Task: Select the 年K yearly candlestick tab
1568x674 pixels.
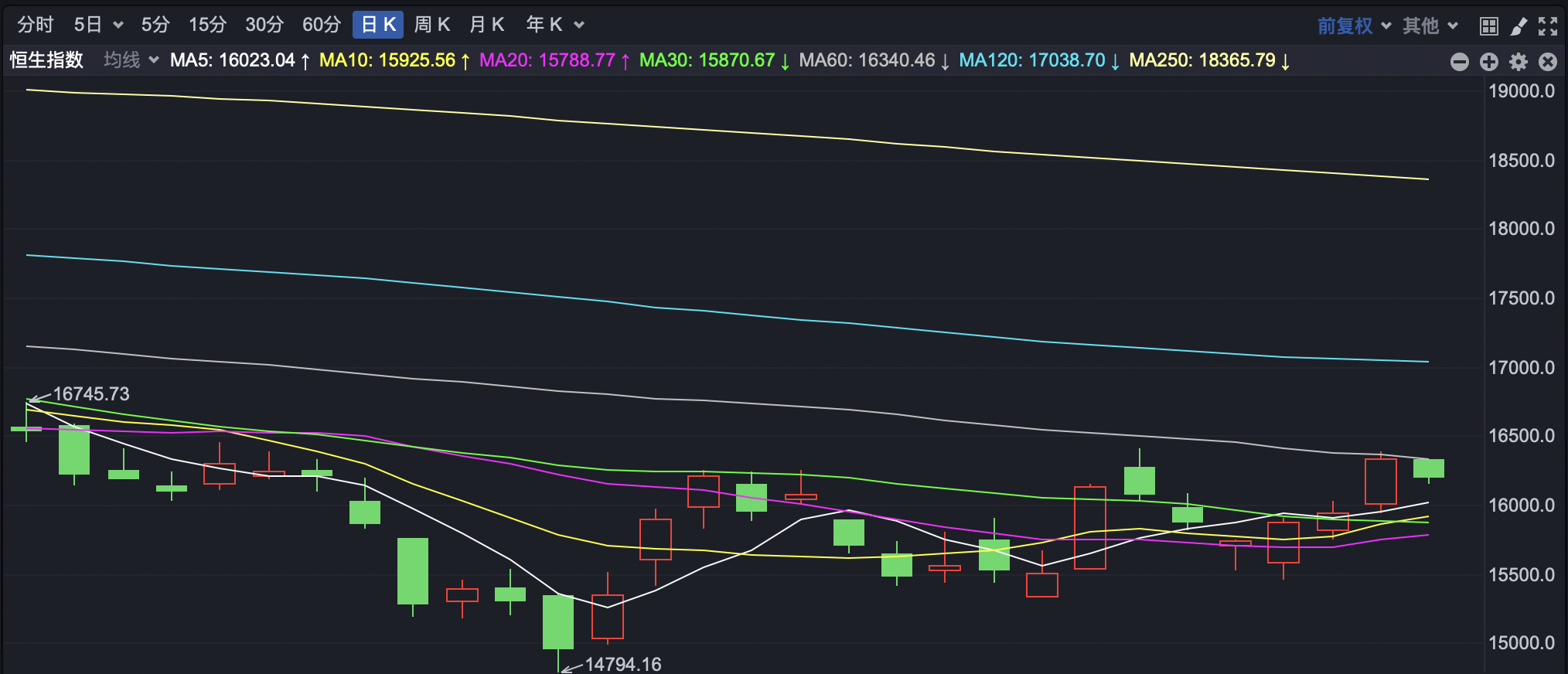Action: 544,25
